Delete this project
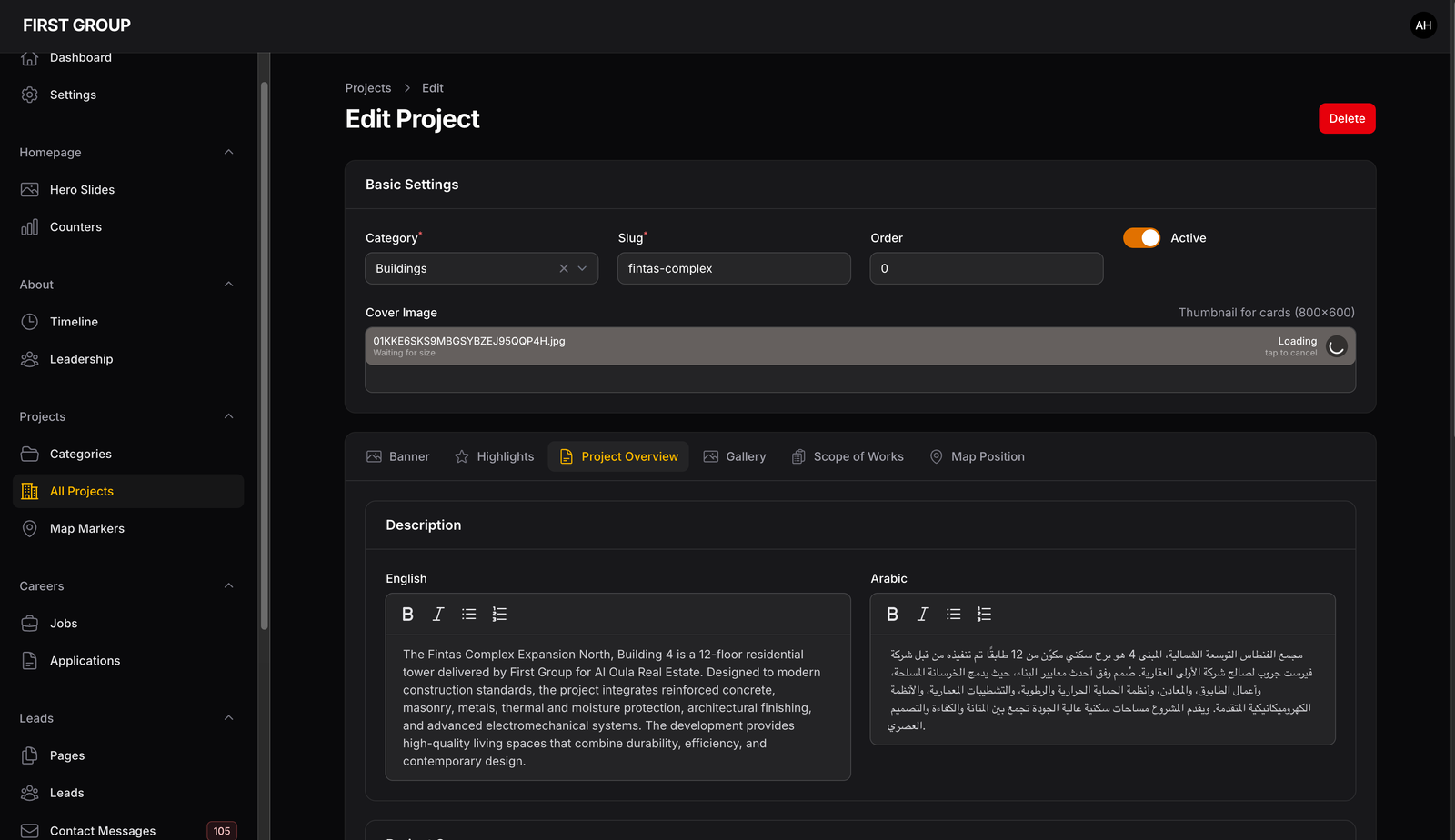Image resolution: width=1455 pixels, height=840 pixels. click(x=1347, y=118)
